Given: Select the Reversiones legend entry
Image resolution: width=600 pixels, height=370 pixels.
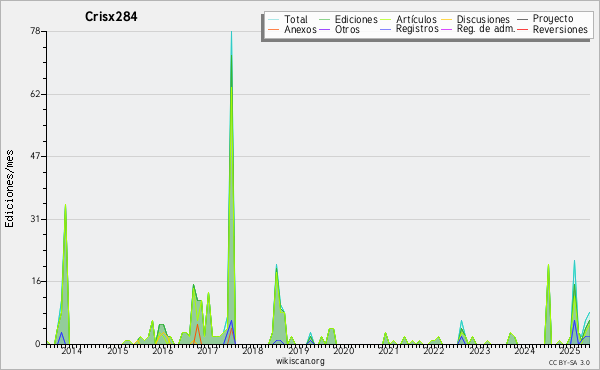Looking at the screenshot, I should click(553, 29).
